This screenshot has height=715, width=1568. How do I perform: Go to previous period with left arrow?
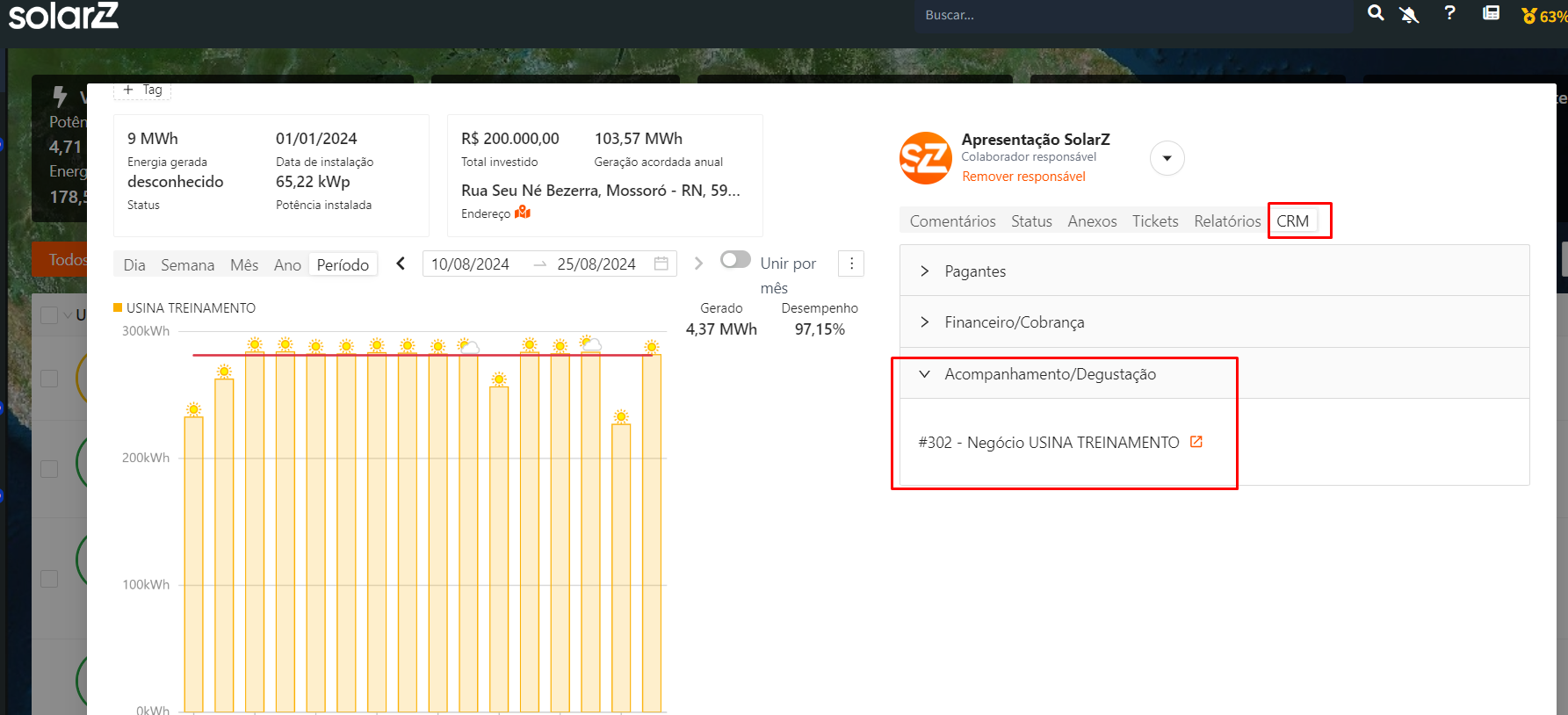pyautogui.click(x=401, y=264)
